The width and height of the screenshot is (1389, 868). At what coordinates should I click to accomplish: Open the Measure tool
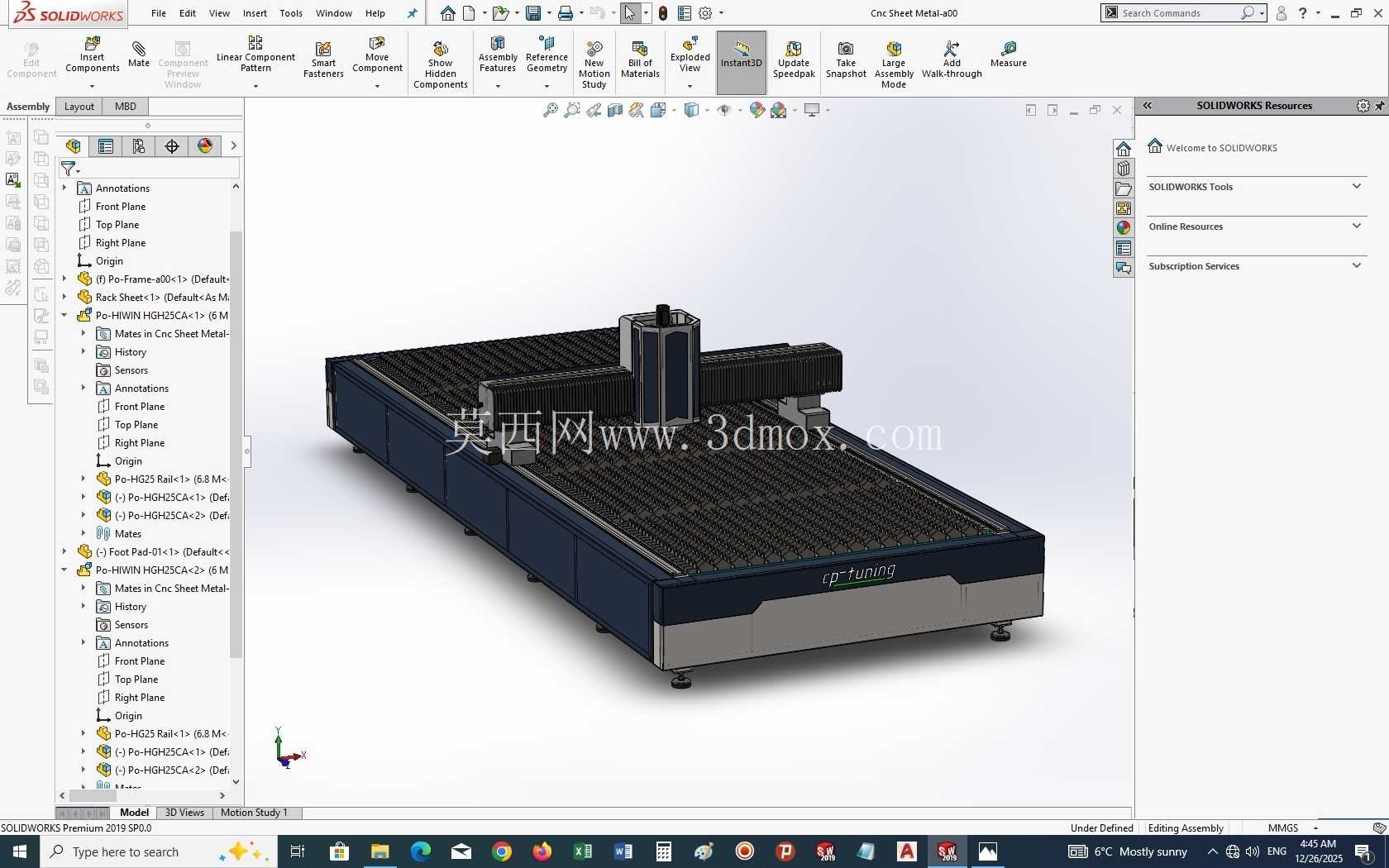pyautogui.click(x=1009, y=55)
